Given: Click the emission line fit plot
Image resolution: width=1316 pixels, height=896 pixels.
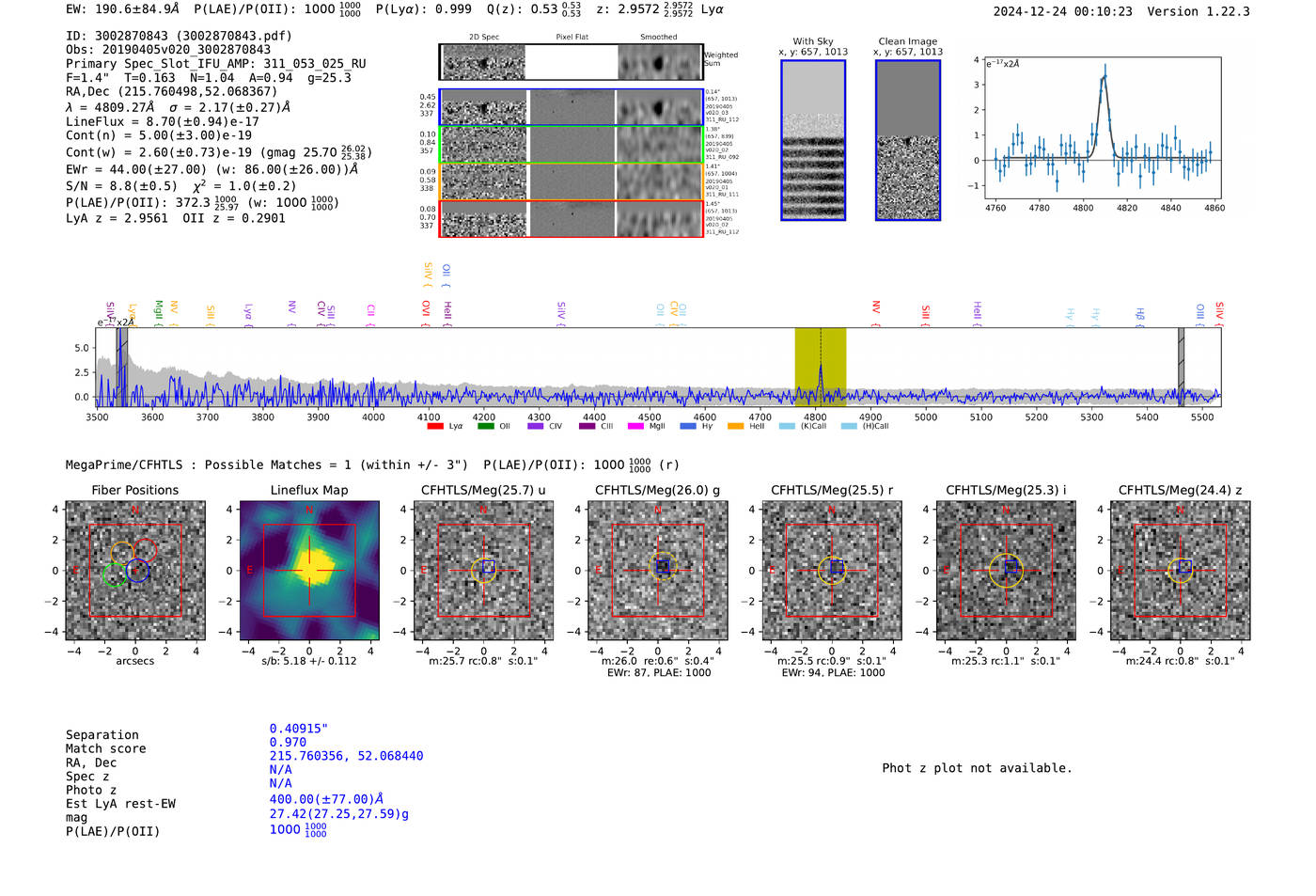Looking at the screenshot, I should [x=1102, y=128].
